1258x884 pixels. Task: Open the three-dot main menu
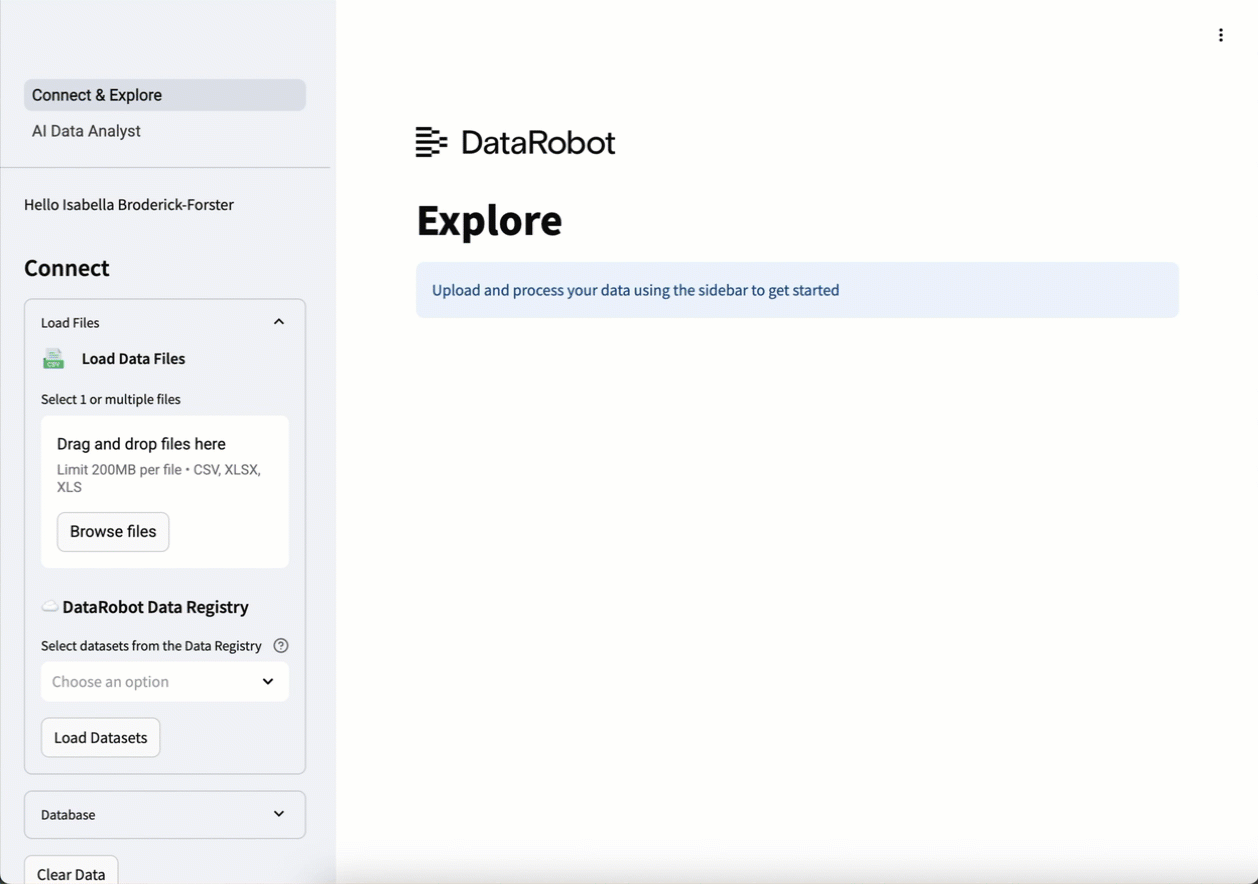click(1220, 35)
